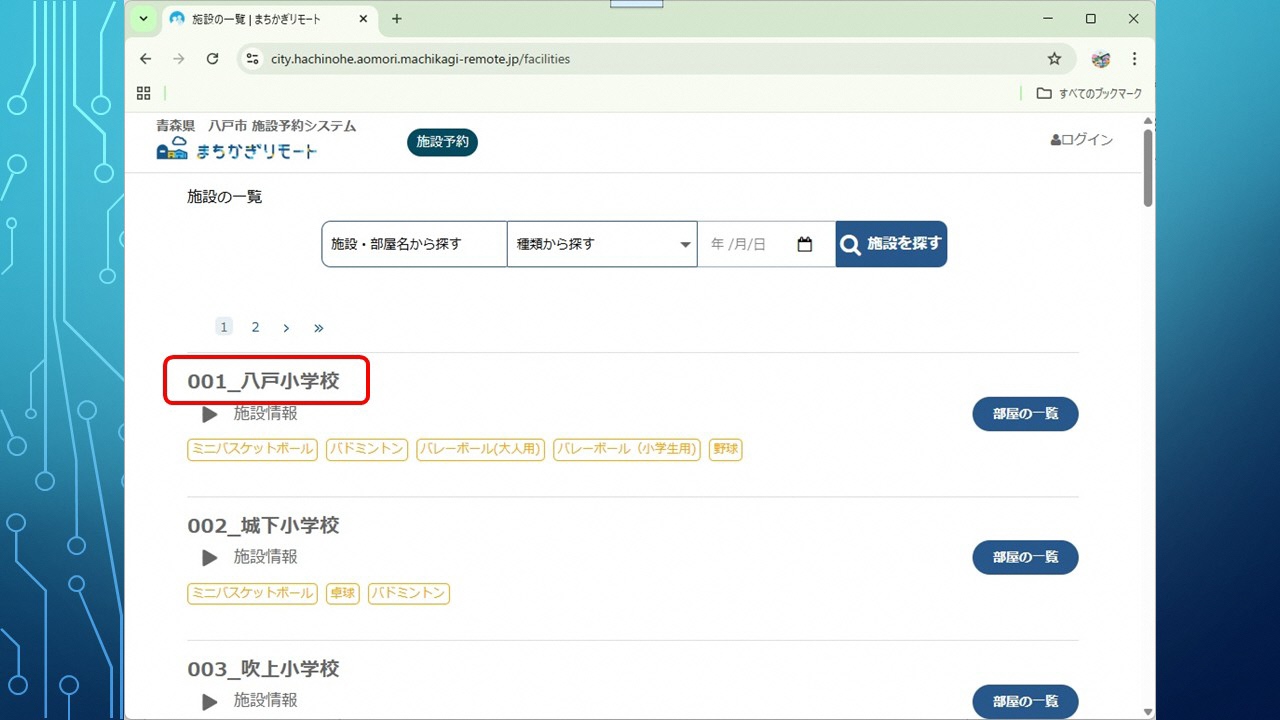Screen dimensions: 1280x720
Task: Bookmark this page with star icon
Action: point(1054,59)
